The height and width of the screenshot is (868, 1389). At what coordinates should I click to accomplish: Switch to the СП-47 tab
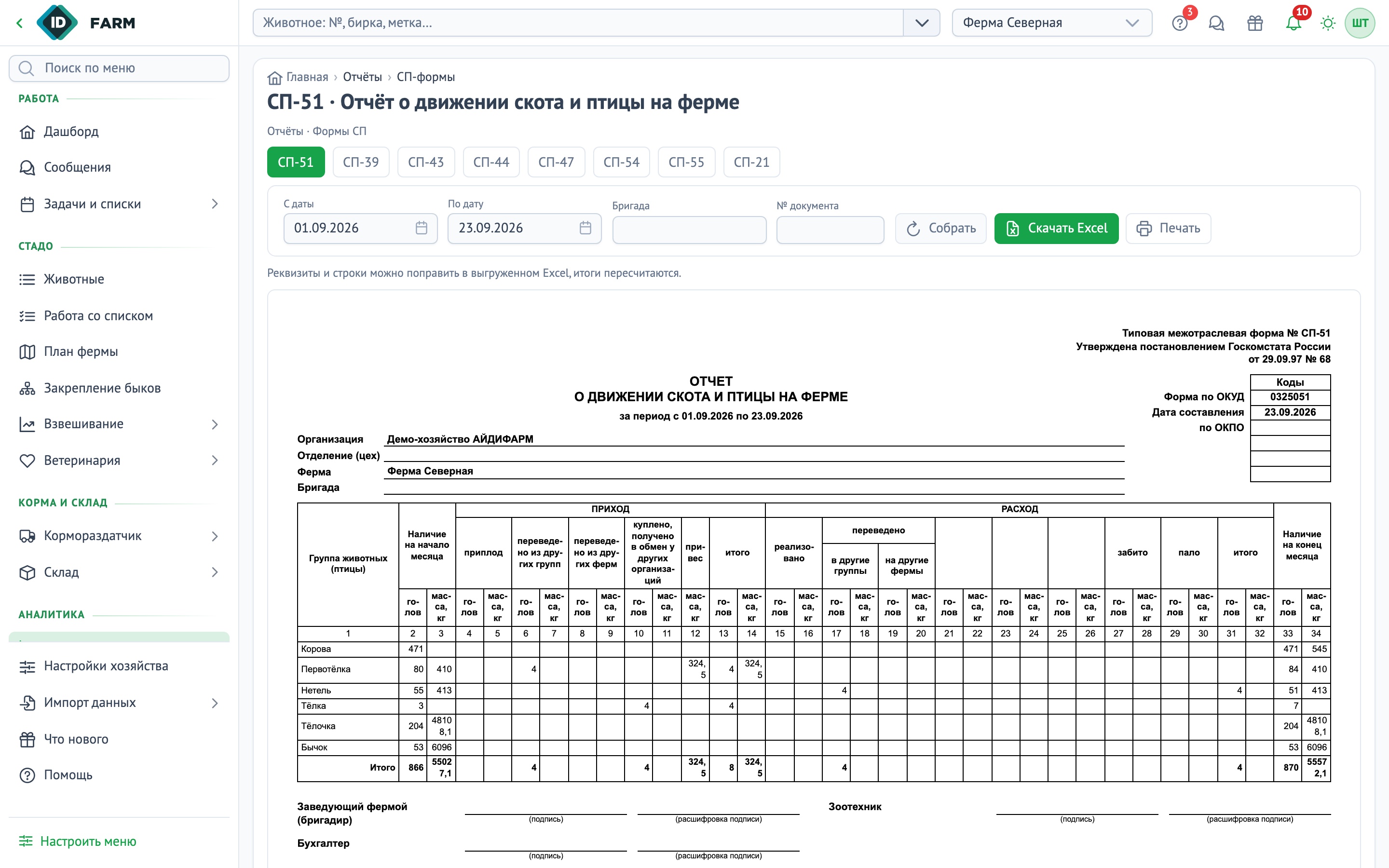pos(556,163)
